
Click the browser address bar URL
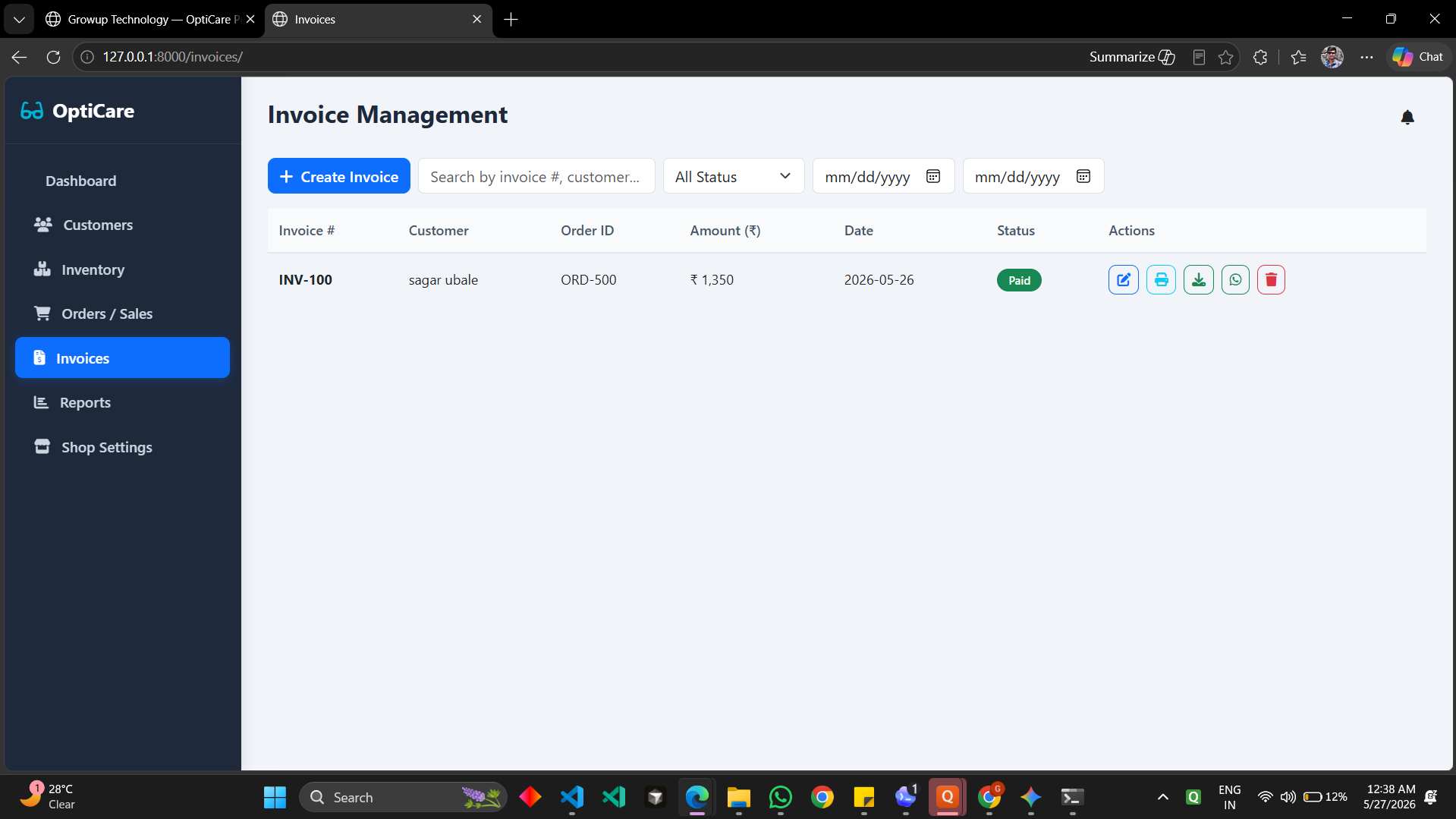173,57
